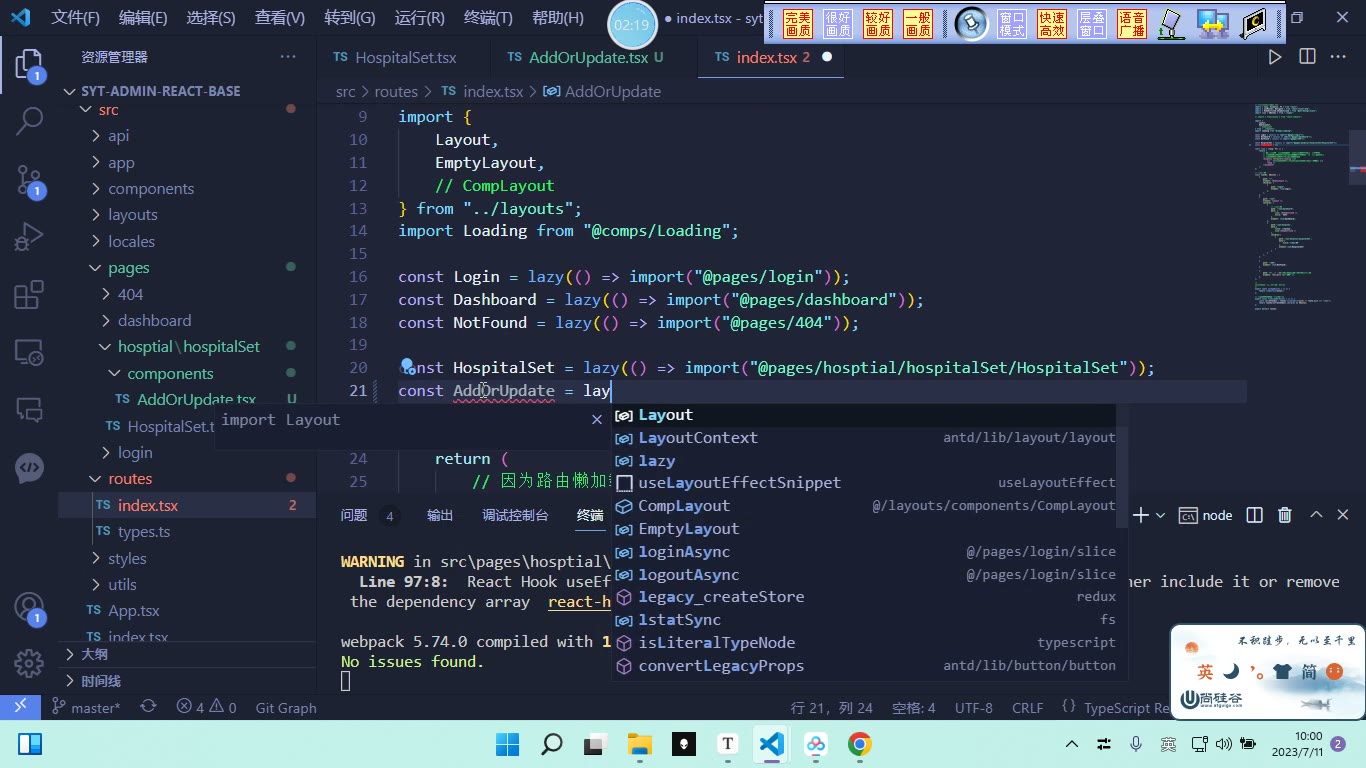Screen dimensions: 1366x768
Task: Open editor More Actions ellipsis
Action: click(1338, 57)
